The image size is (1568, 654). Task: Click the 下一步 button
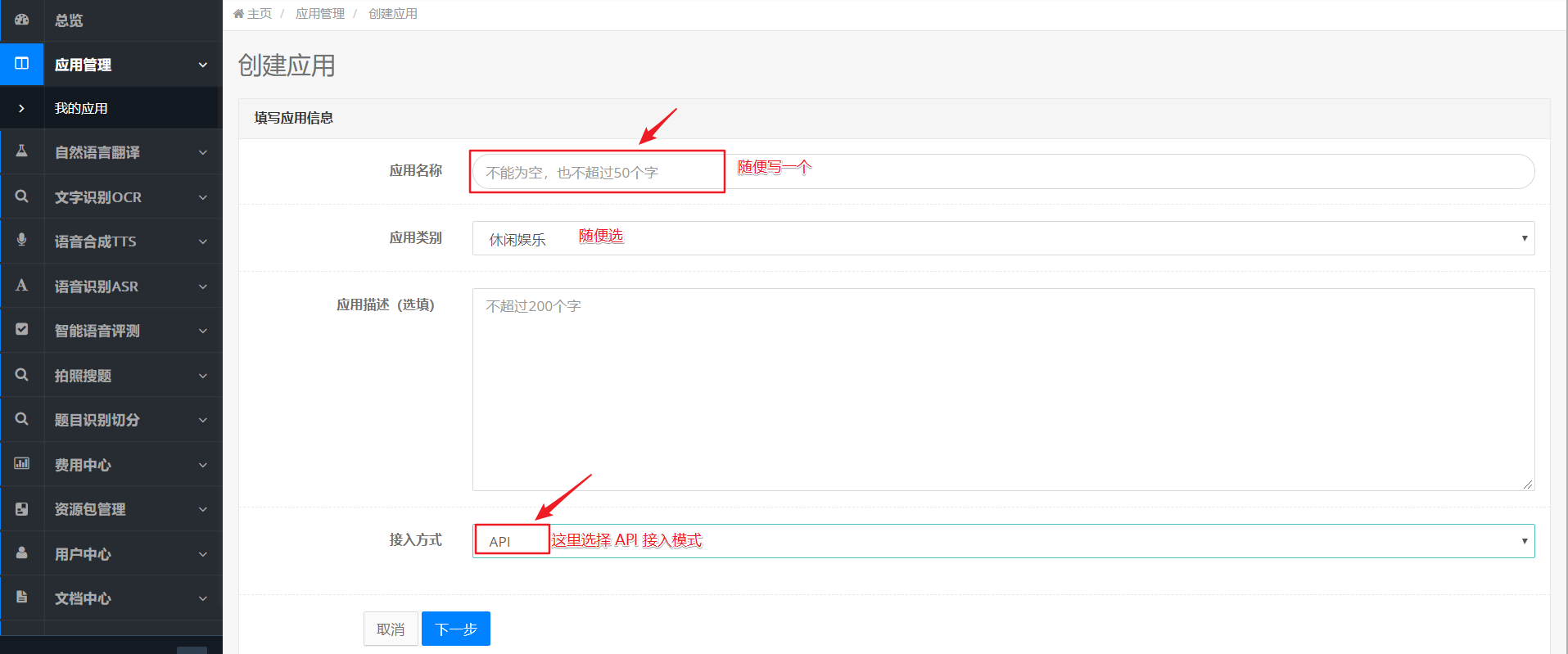[x=456, y=629]
